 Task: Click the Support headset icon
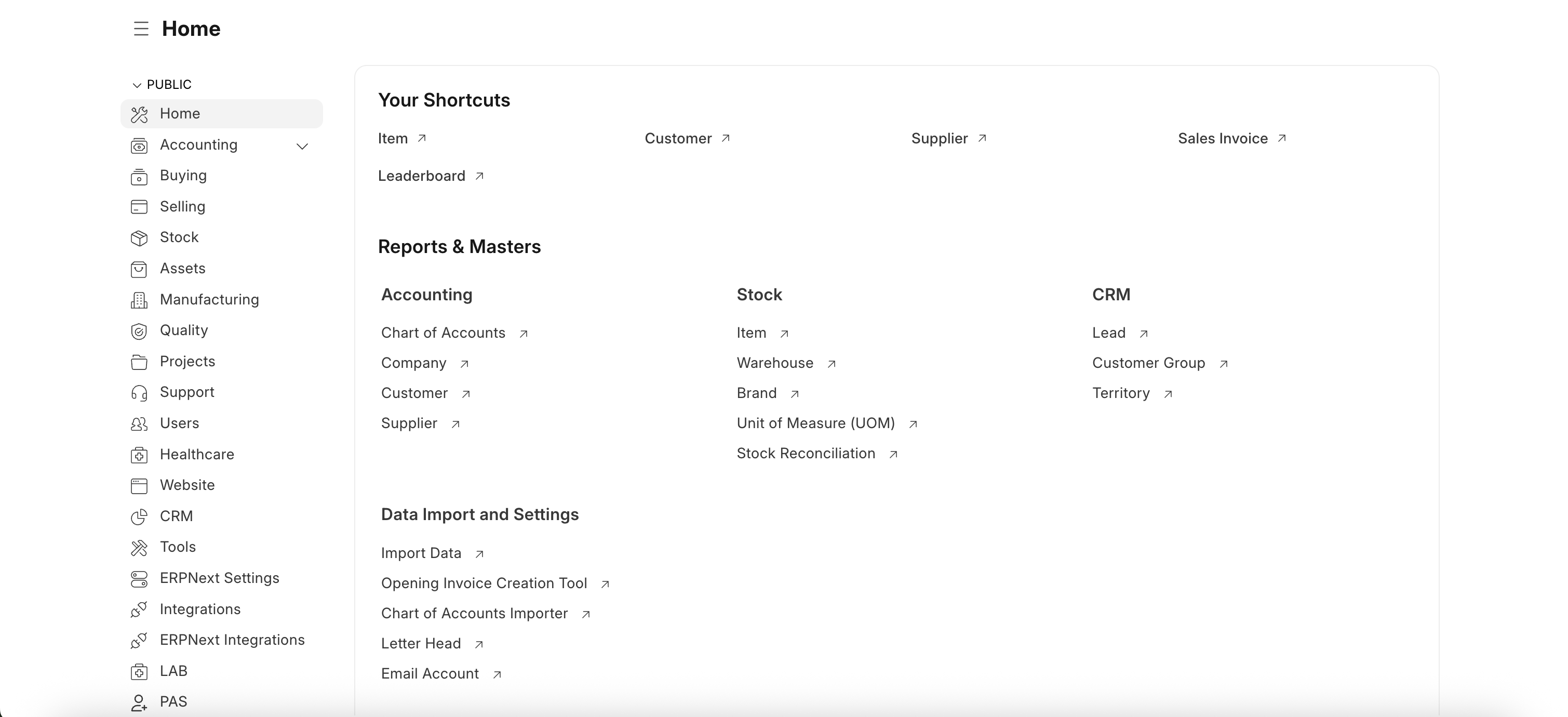pos(139,393)
